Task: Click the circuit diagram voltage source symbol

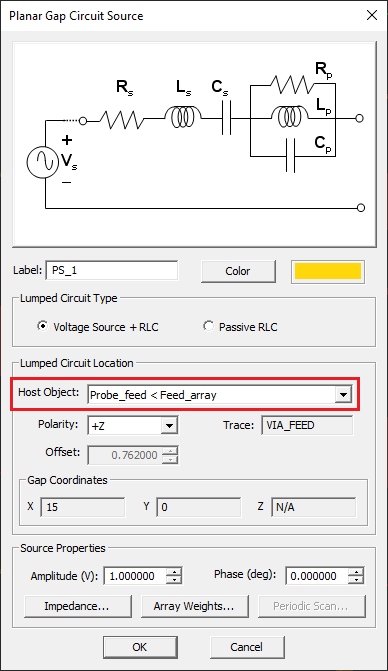Action: (42, 162)
